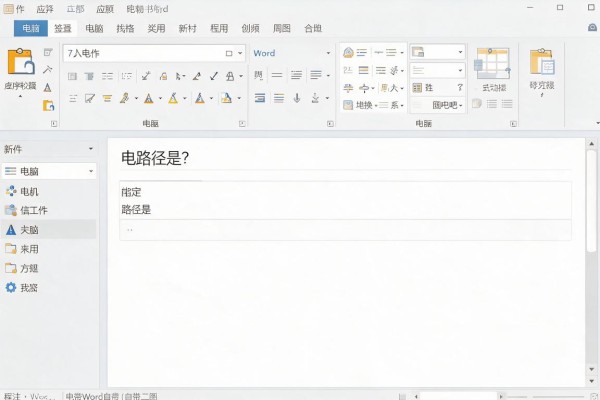The width and height of the screenshot is (600, 400).
Task: Open the 应顾 menu in the title bar
Action: 105,9
